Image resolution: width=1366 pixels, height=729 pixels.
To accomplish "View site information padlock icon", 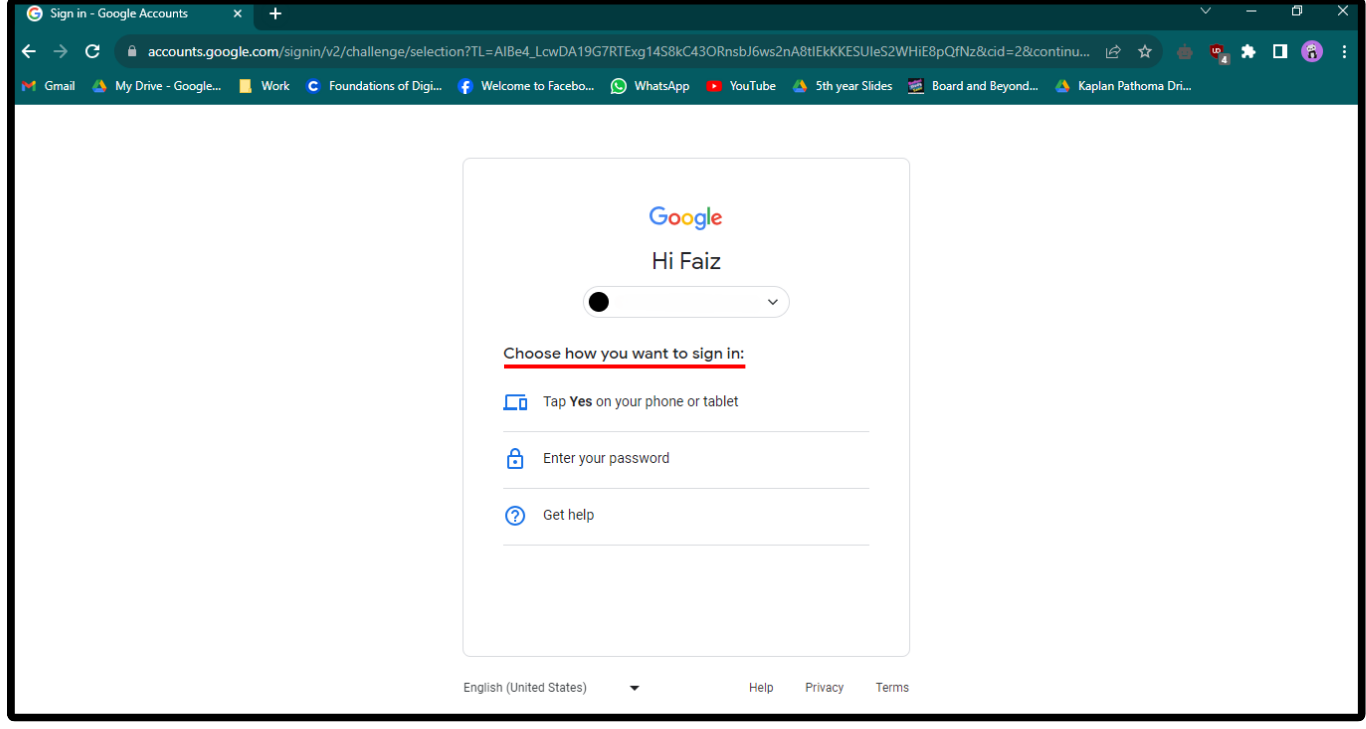I will [x=131, y=52].
